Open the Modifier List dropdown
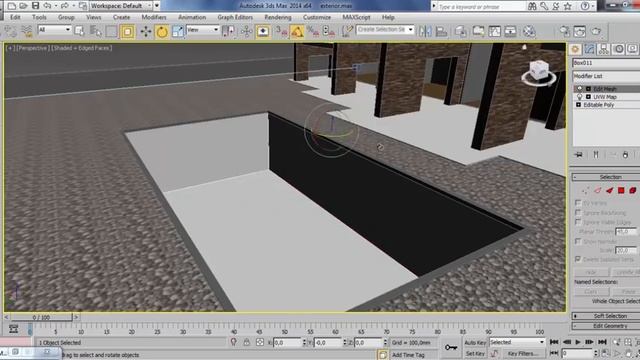640x360 pixels. pyautogui.click(x=606, y=76)
